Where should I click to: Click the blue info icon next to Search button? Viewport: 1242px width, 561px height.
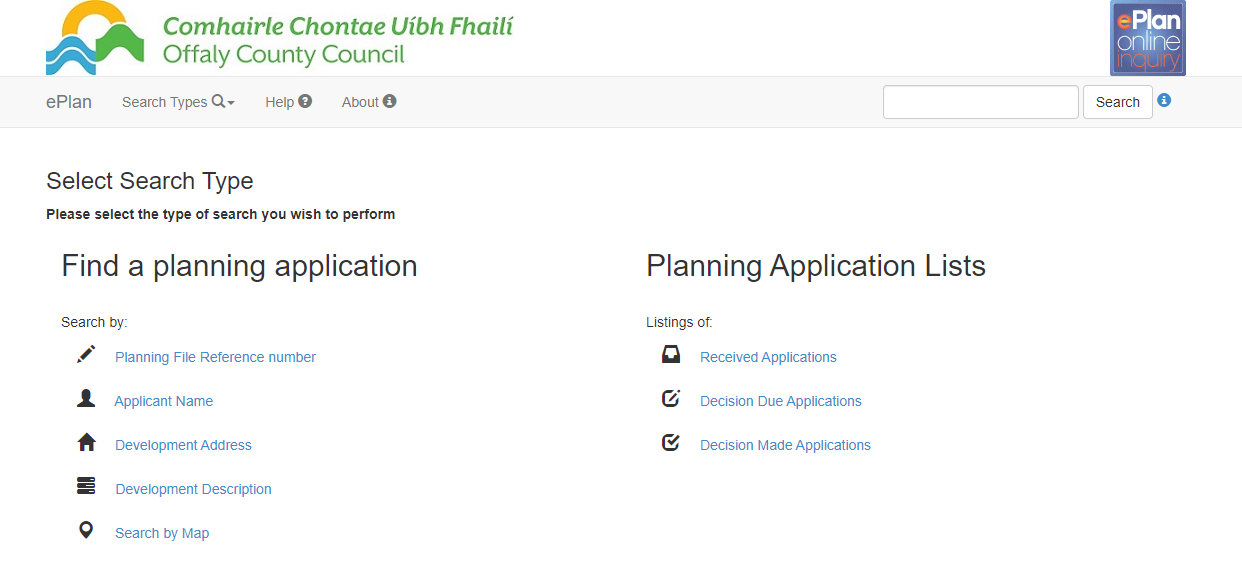[1164, 100]
